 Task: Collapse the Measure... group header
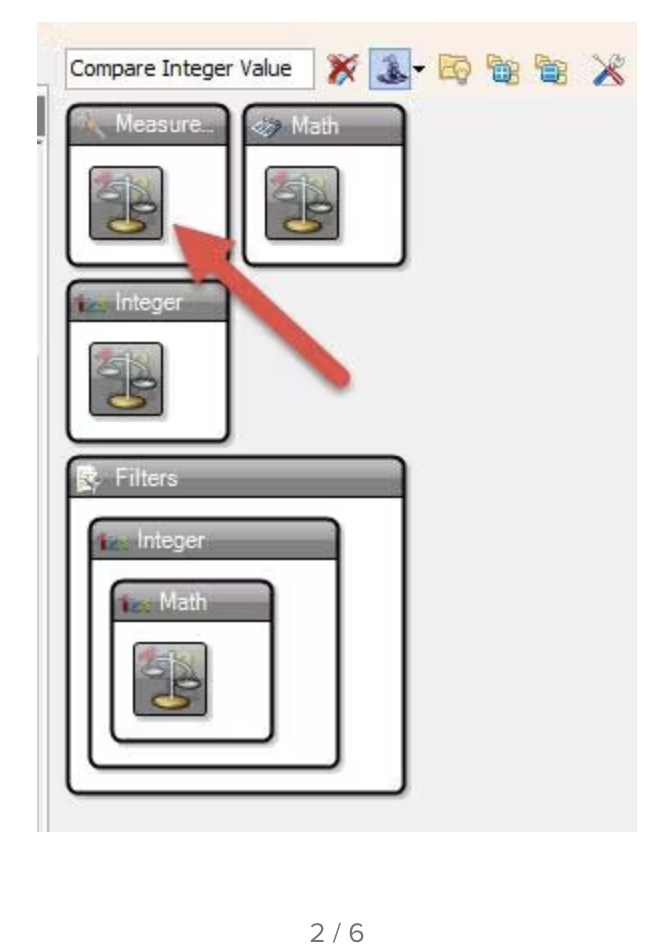[148, 125]
